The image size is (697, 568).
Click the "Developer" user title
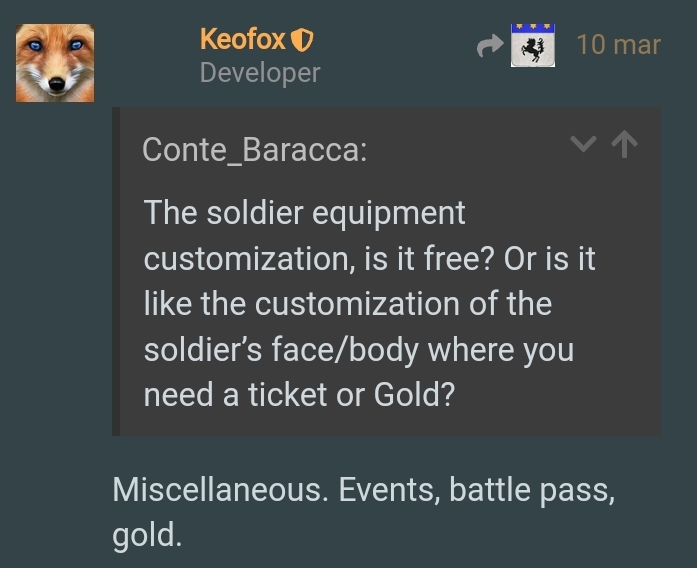pos(260,73)
